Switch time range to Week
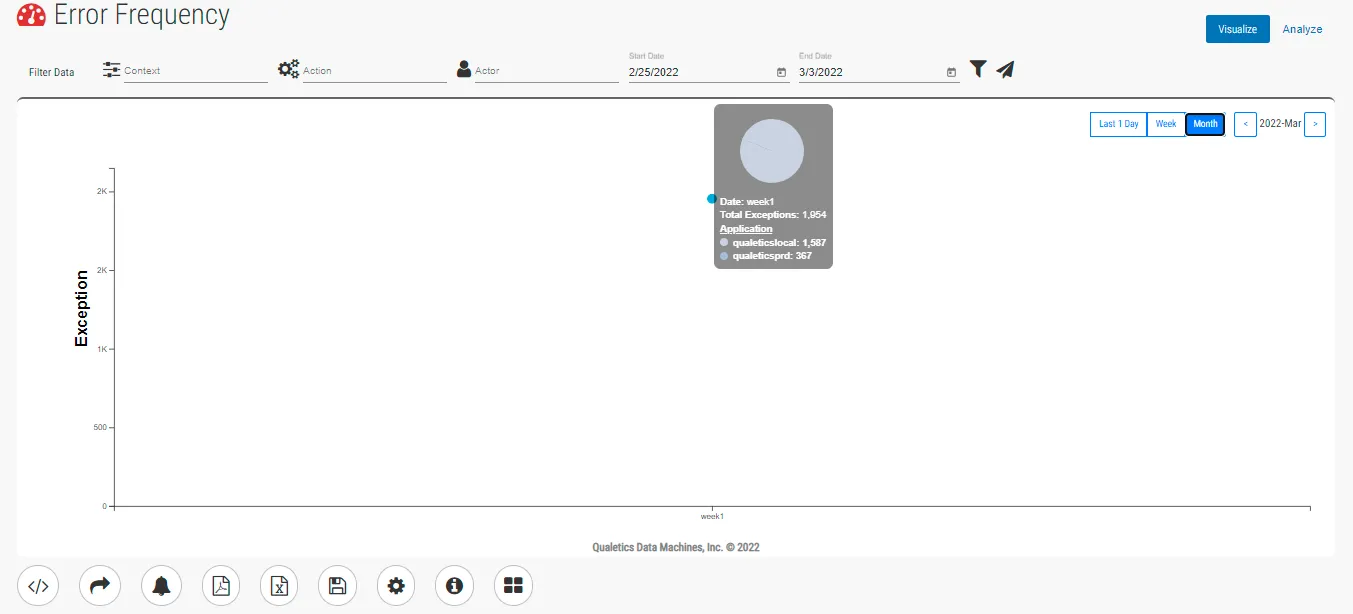The width and height of the screenshot is (1353, 614). [1166, 124]
